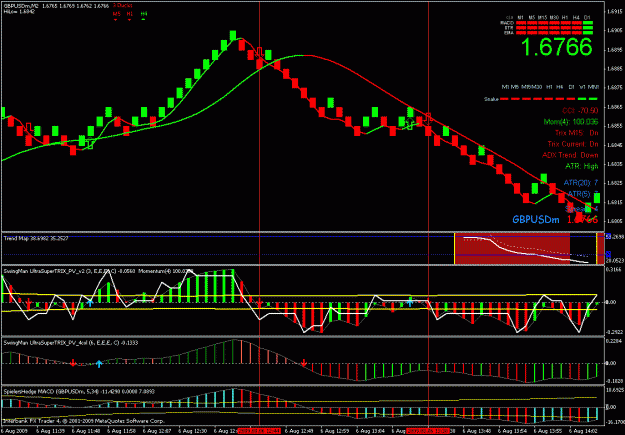Image resolution: width=625 pixels, height=435 pixels.
Task: Click the red M1 MACD signal cell
Action: click(521, 23)
